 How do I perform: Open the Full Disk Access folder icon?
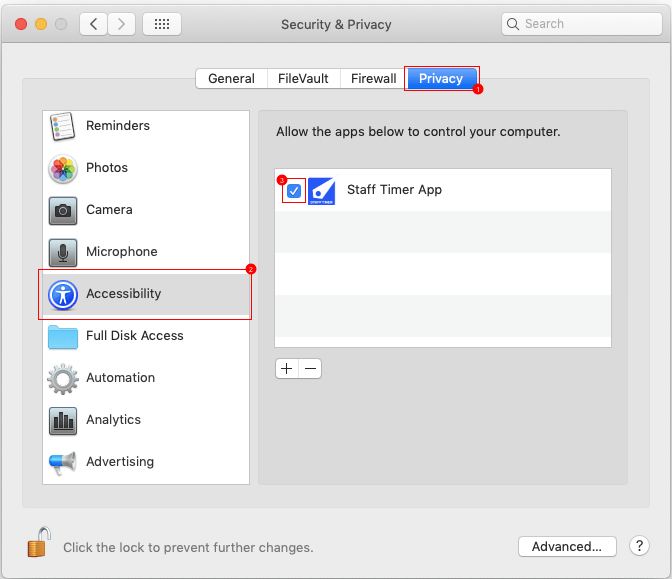[63, 337]
